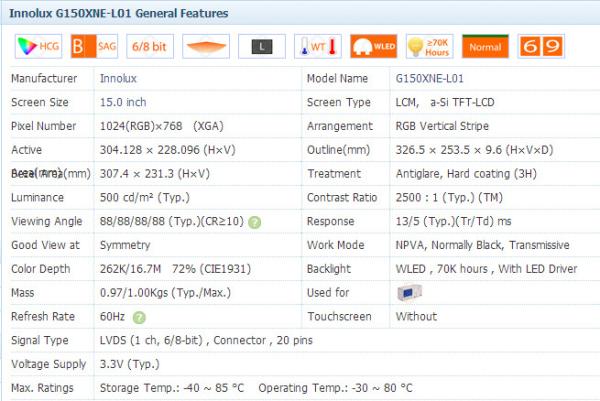Click the orange flat panel shape icon
This screenshot has height=401, width=600.
point(206,46)
